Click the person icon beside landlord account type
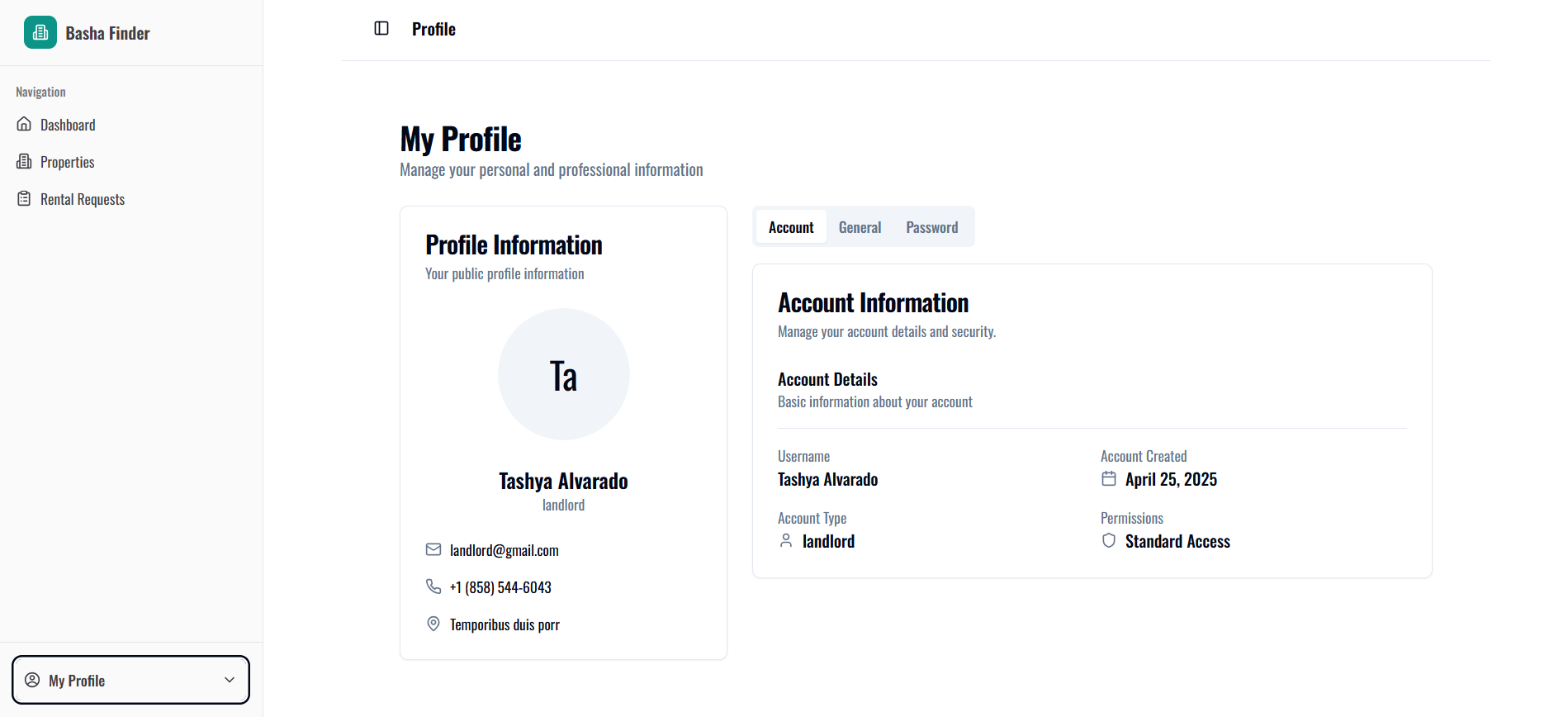1568x717 pixels. (x=786, y=541)
